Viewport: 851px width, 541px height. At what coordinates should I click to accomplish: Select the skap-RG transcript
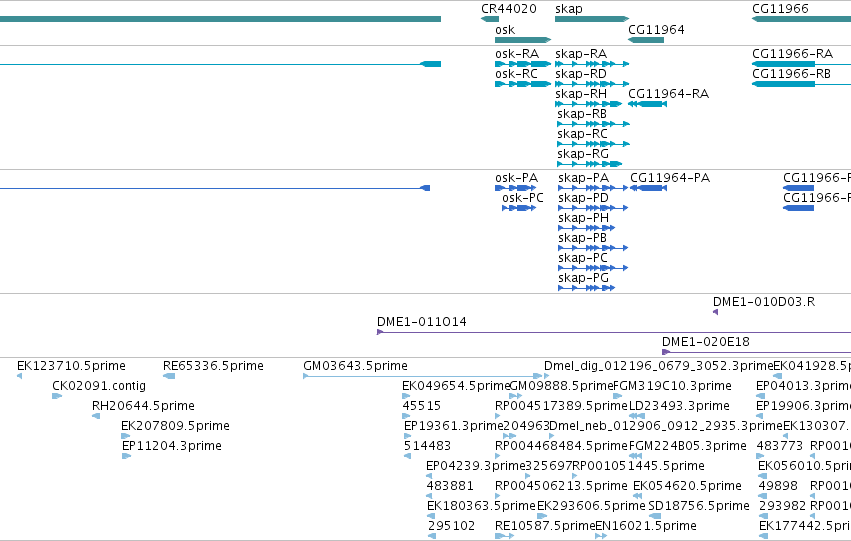click(x=590, y=164)
